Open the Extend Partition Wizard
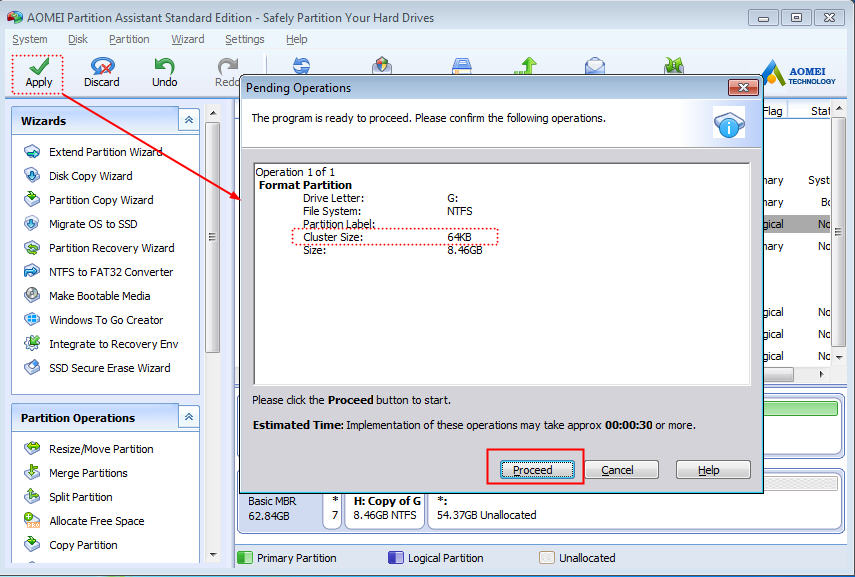 105,152
